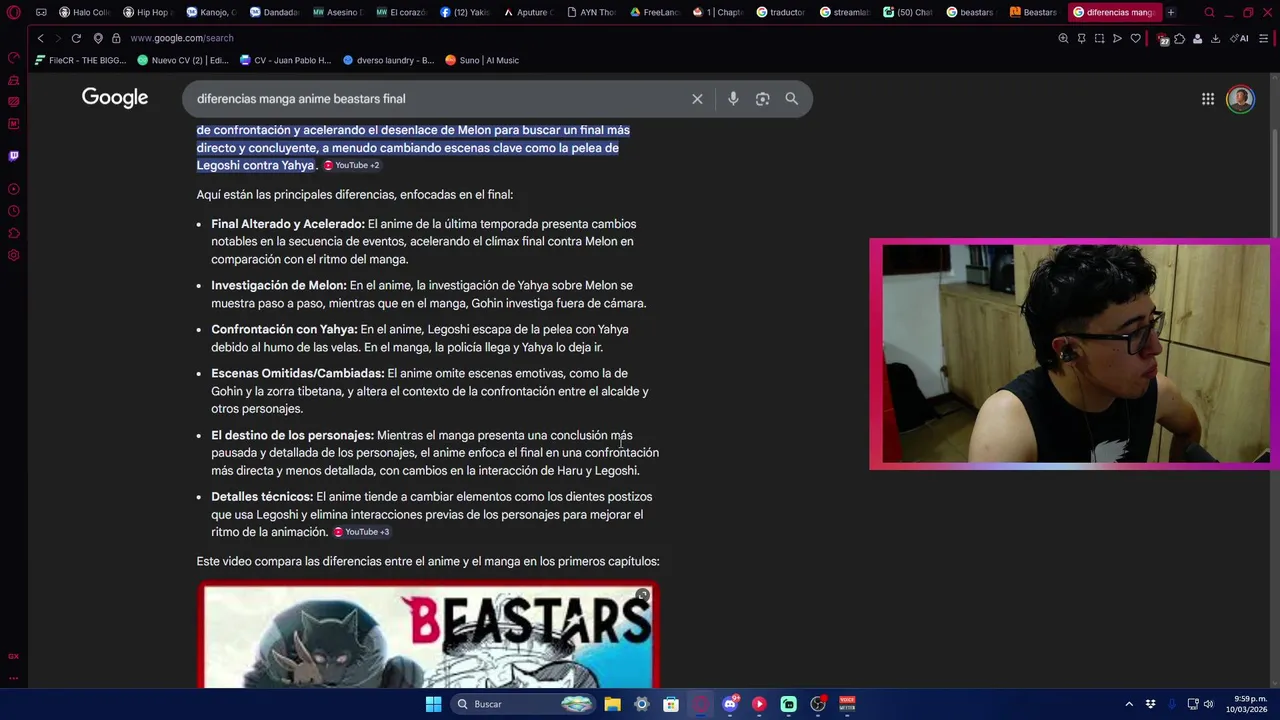Open the Google apps grid
The height and width of the screenshot is (720, 1280).
pos(1208,99)
